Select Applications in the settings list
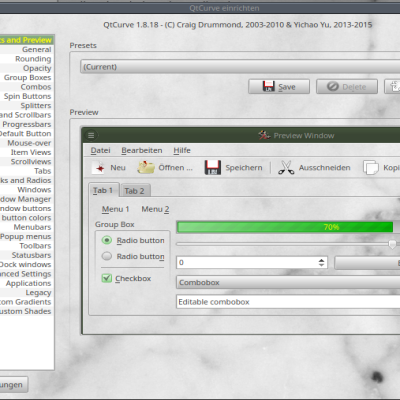Screen dimensions: 400x400 point(27,283)
